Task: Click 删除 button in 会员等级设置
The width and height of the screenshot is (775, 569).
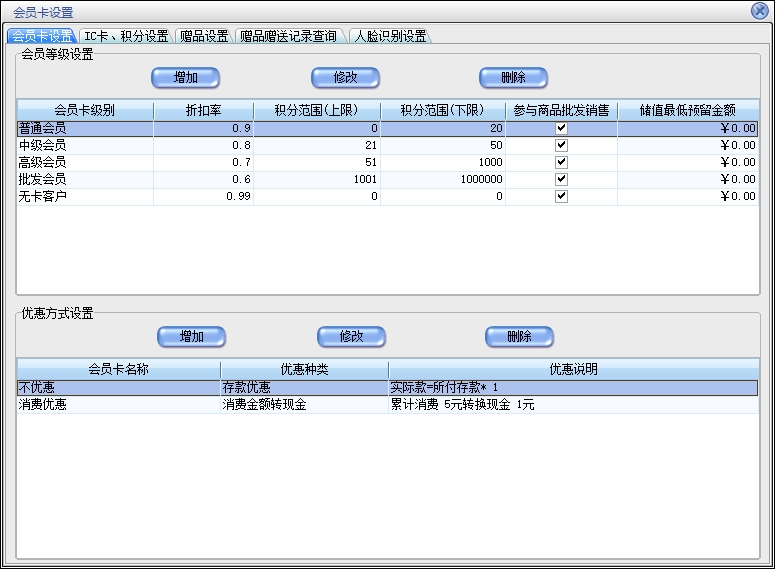Action: 513,77
